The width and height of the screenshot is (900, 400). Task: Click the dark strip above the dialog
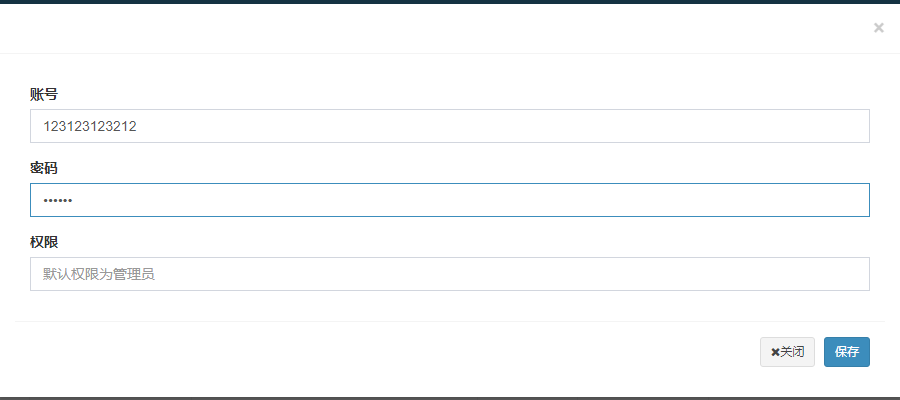(450, 2)
